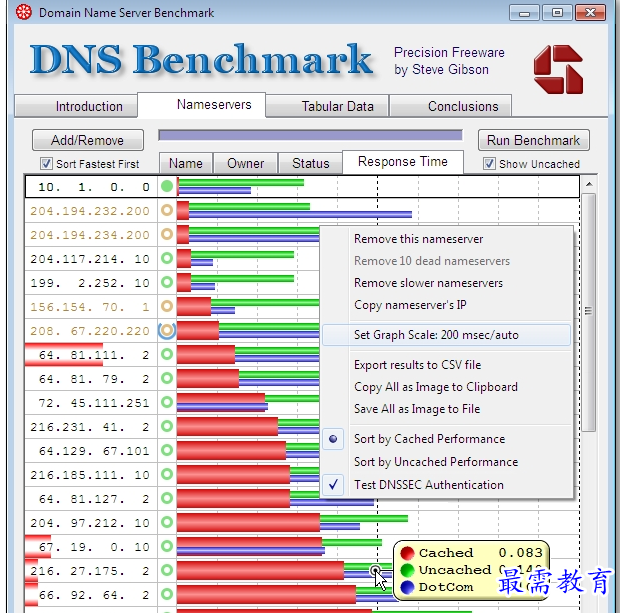Click red cached bar for 204.97.212.10
This screenshot has width=620, height=613.
248,522
